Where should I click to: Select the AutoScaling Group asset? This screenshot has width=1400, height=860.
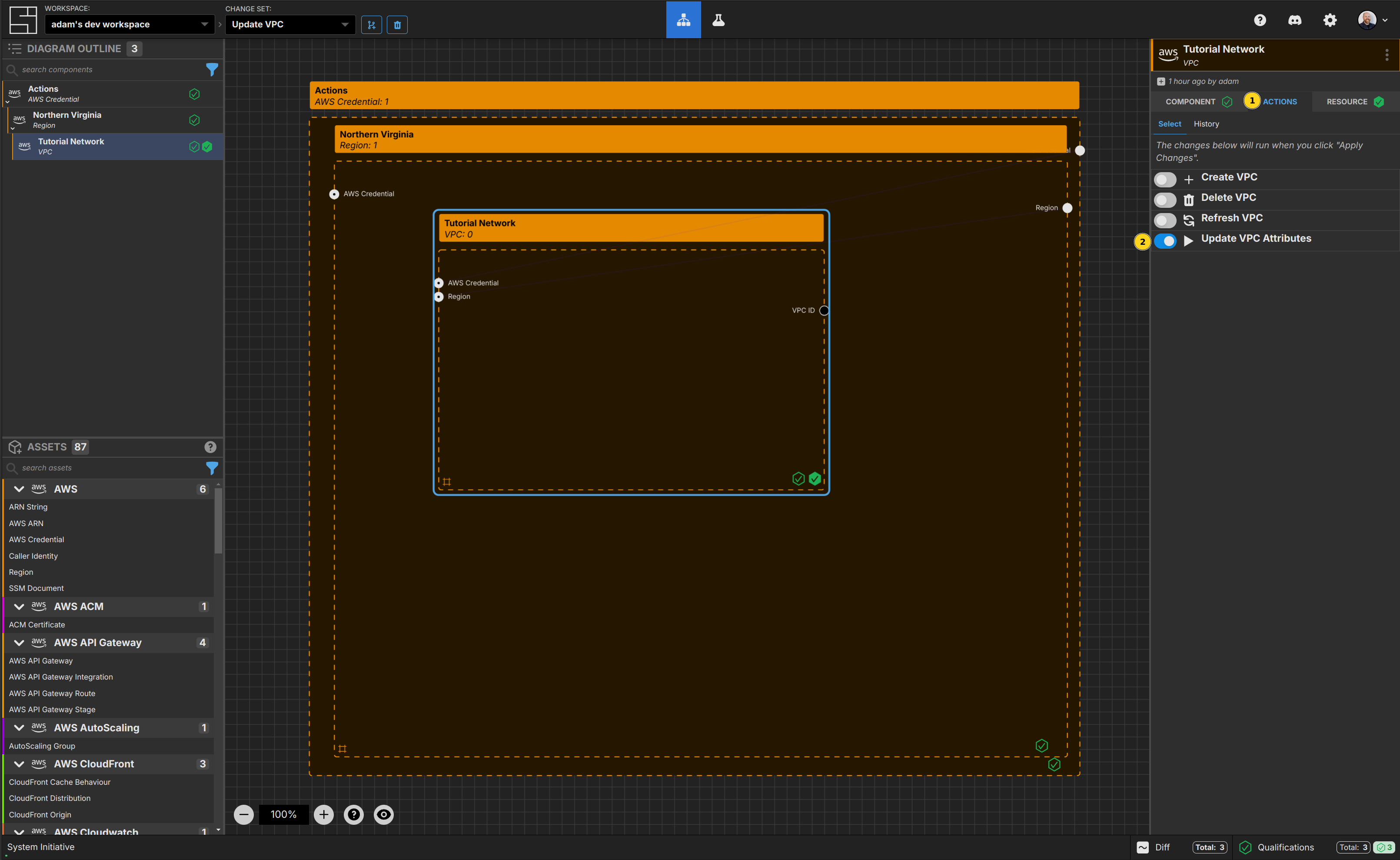42,746
